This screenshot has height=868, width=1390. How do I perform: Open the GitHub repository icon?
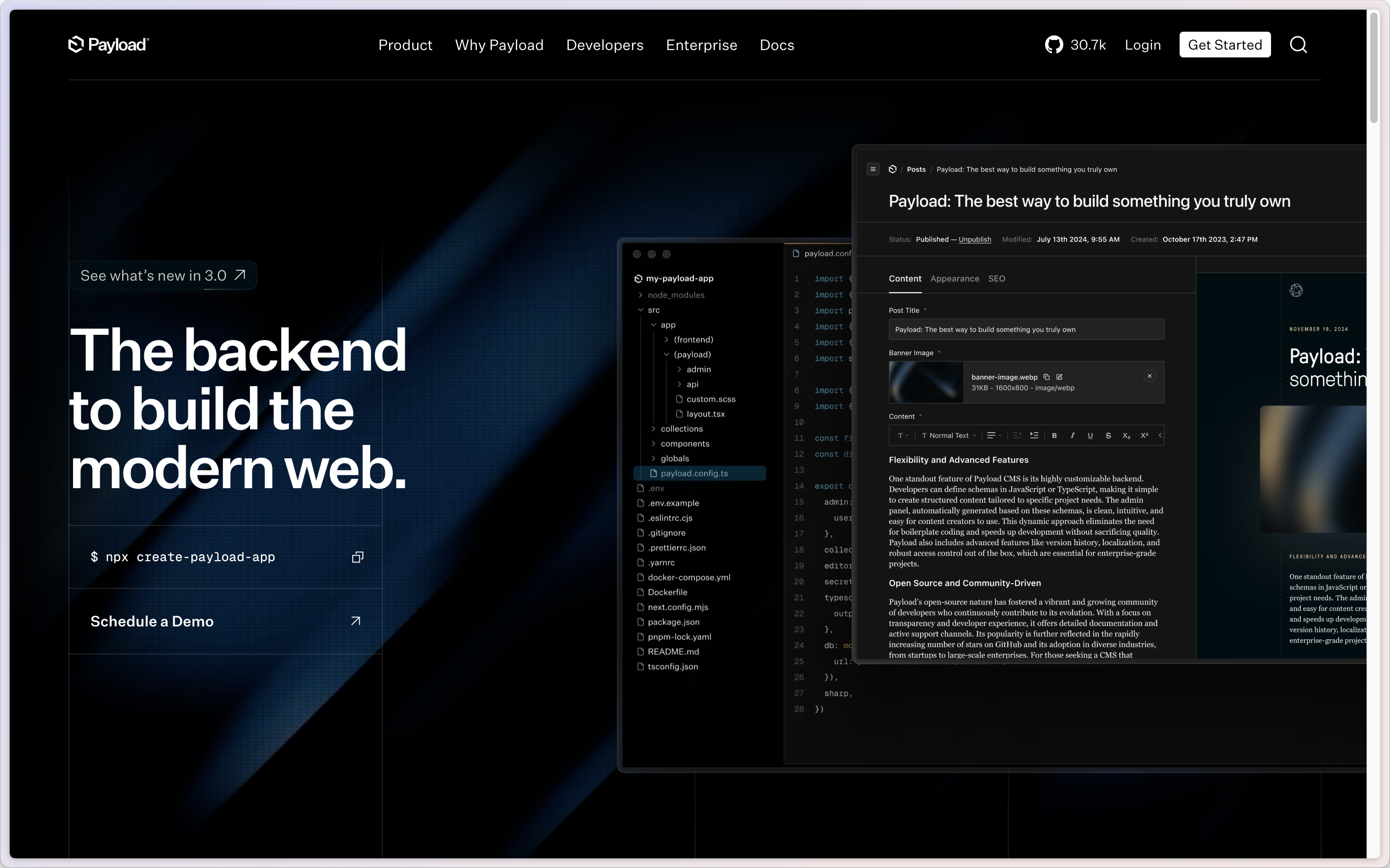[x=1054, y=45]
